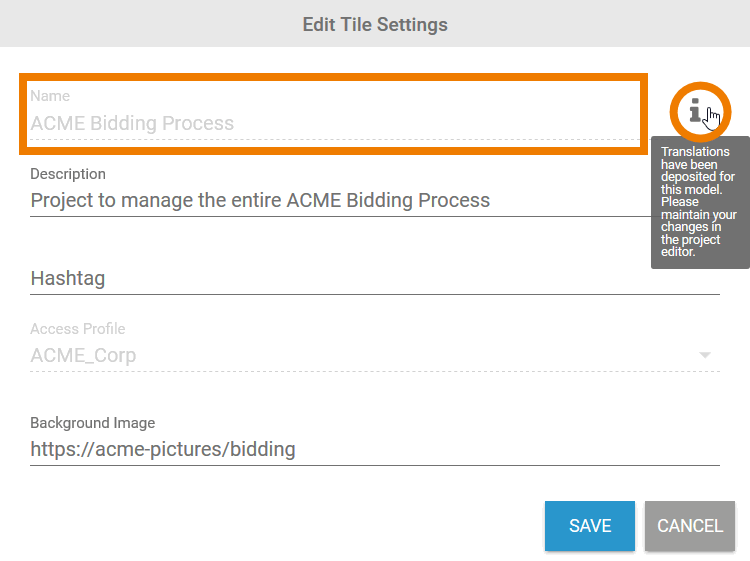Expand the Access Profile dropdown arrow
Image resolution: width=750 pixels, height=561 pixels.
705,355
